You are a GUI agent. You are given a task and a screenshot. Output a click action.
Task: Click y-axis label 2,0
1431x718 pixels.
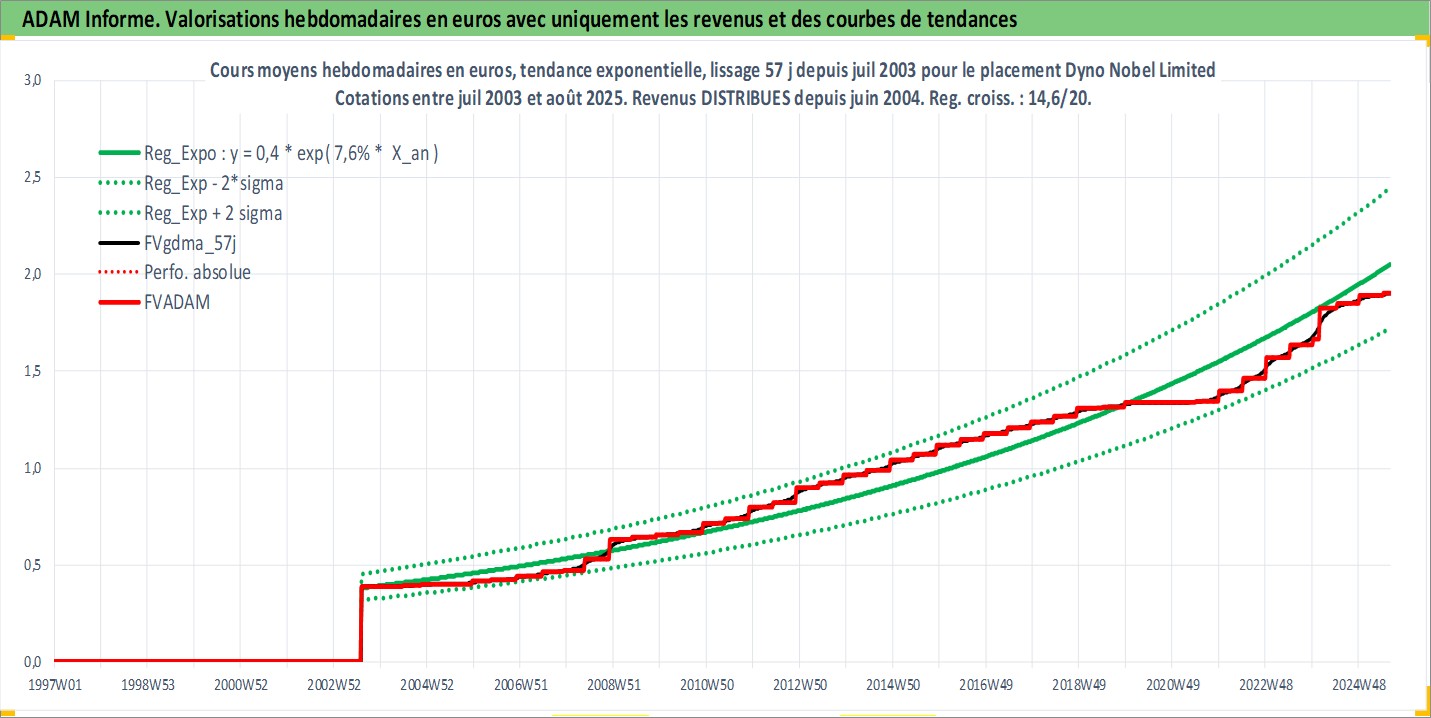click(x=32, y=275)
